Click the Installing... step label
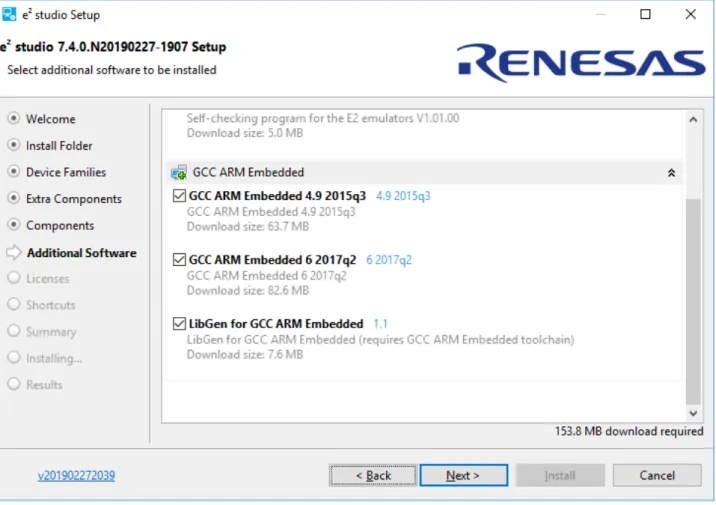 point(54,358)
